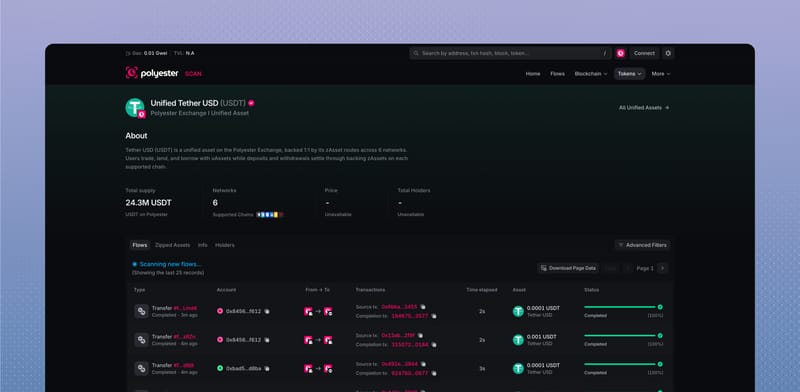The image size is (800, 392).
Task: Copy source tx hash in the 3m ago row
Action: tap(422, 307)
